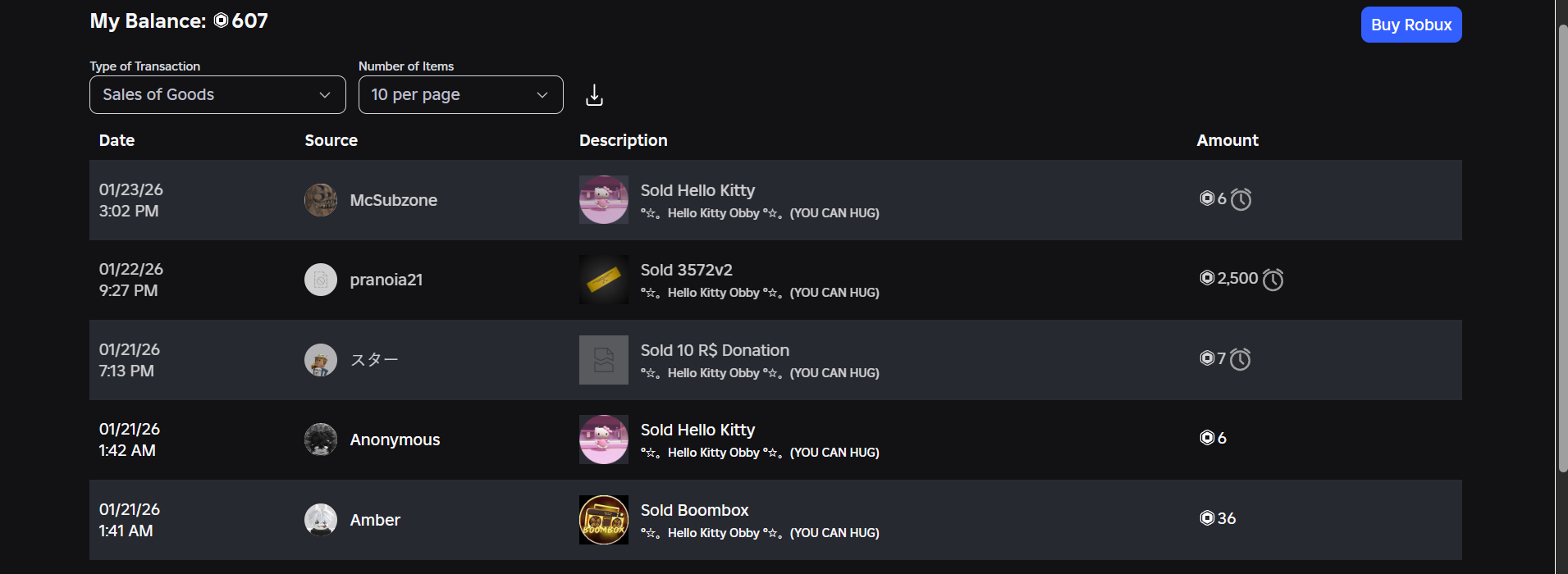Click the 10 R$ Donation placeholder thumbnail
The height and width of the screenshot is (574, 1568).
tap(604, 360)
